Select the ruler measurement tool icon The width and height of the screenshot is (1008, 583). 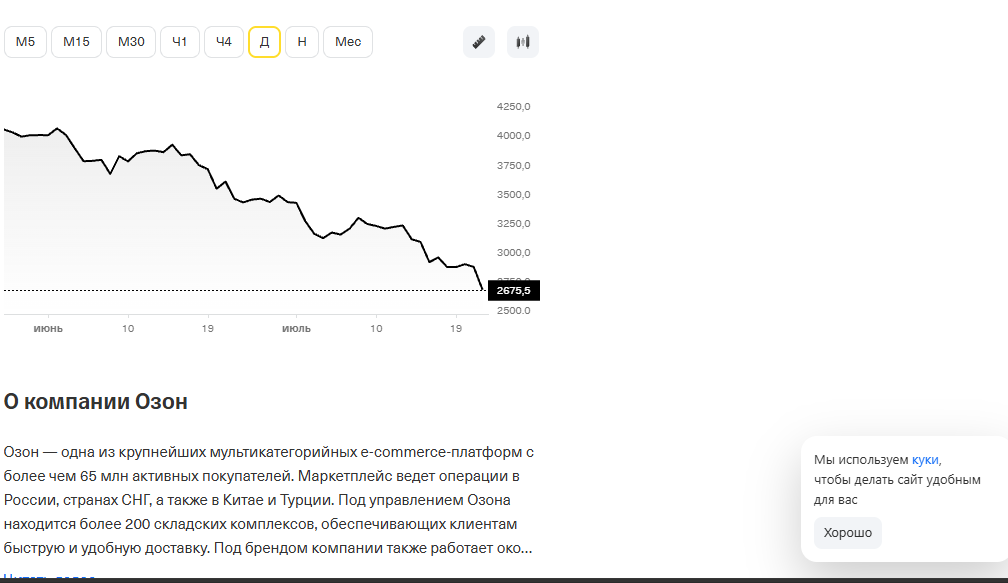(479, 42)
